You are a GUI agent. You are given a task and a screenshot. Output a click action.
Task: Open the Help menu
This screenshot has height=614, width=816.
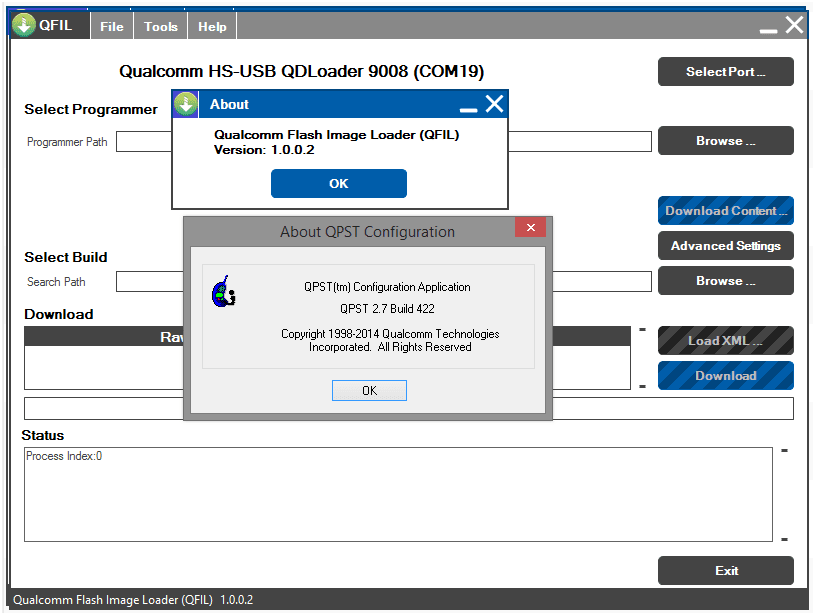212,27
